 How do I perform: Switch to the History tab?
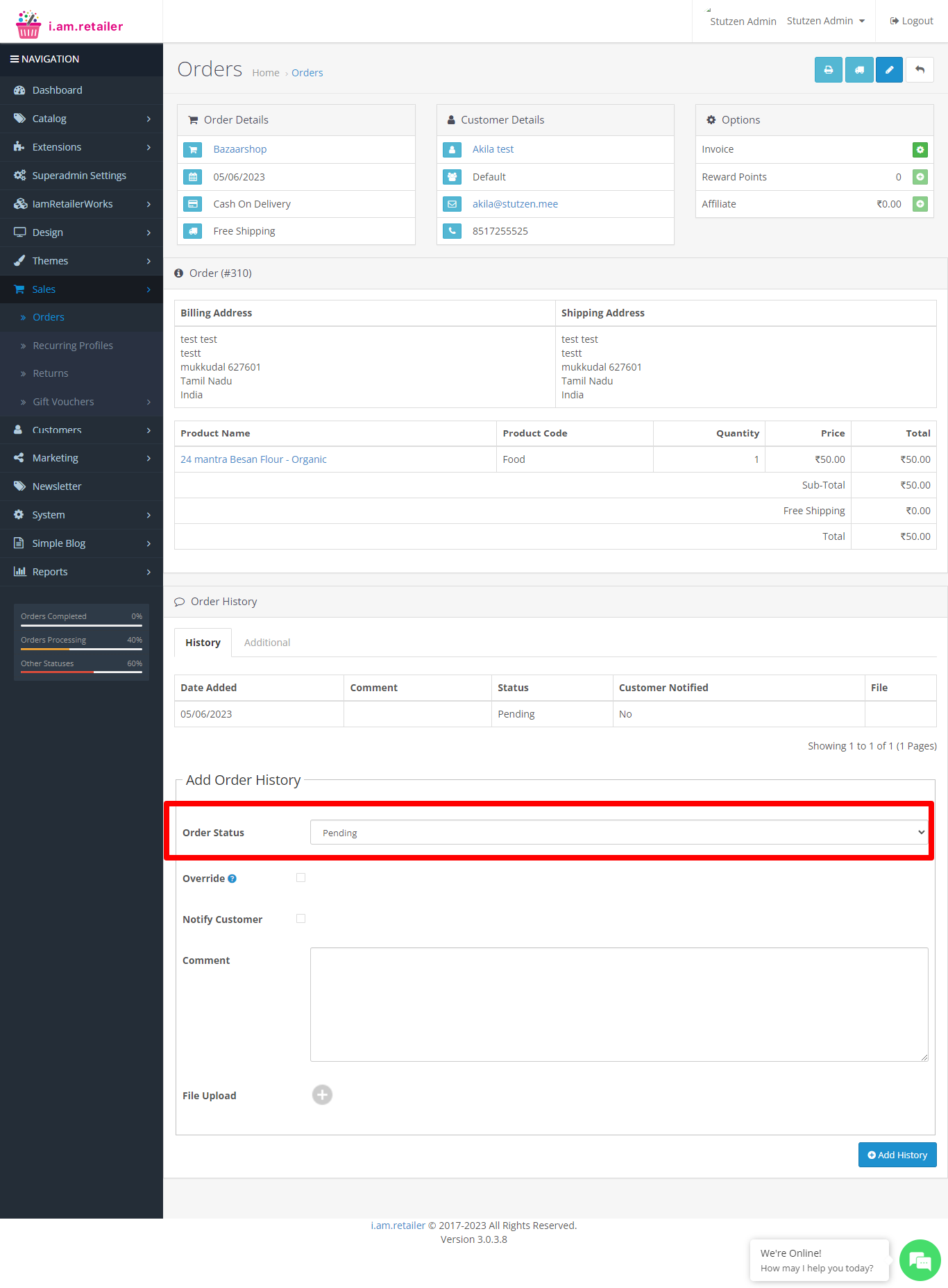203,643
